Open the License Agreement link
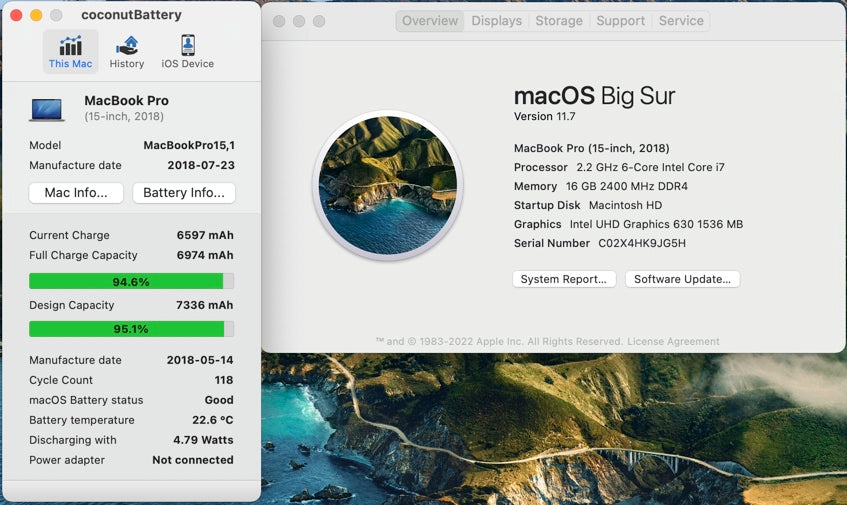847x505 pixels. [673, 341]
